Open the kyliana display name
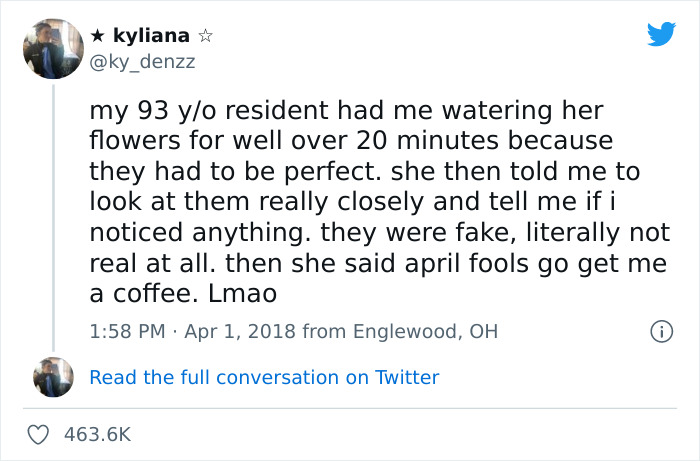 (151, 36)
